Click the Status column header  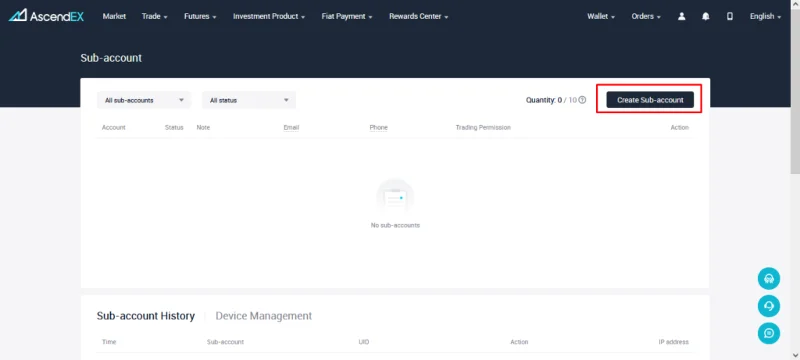pyautogui.click(x=174, y=127)
